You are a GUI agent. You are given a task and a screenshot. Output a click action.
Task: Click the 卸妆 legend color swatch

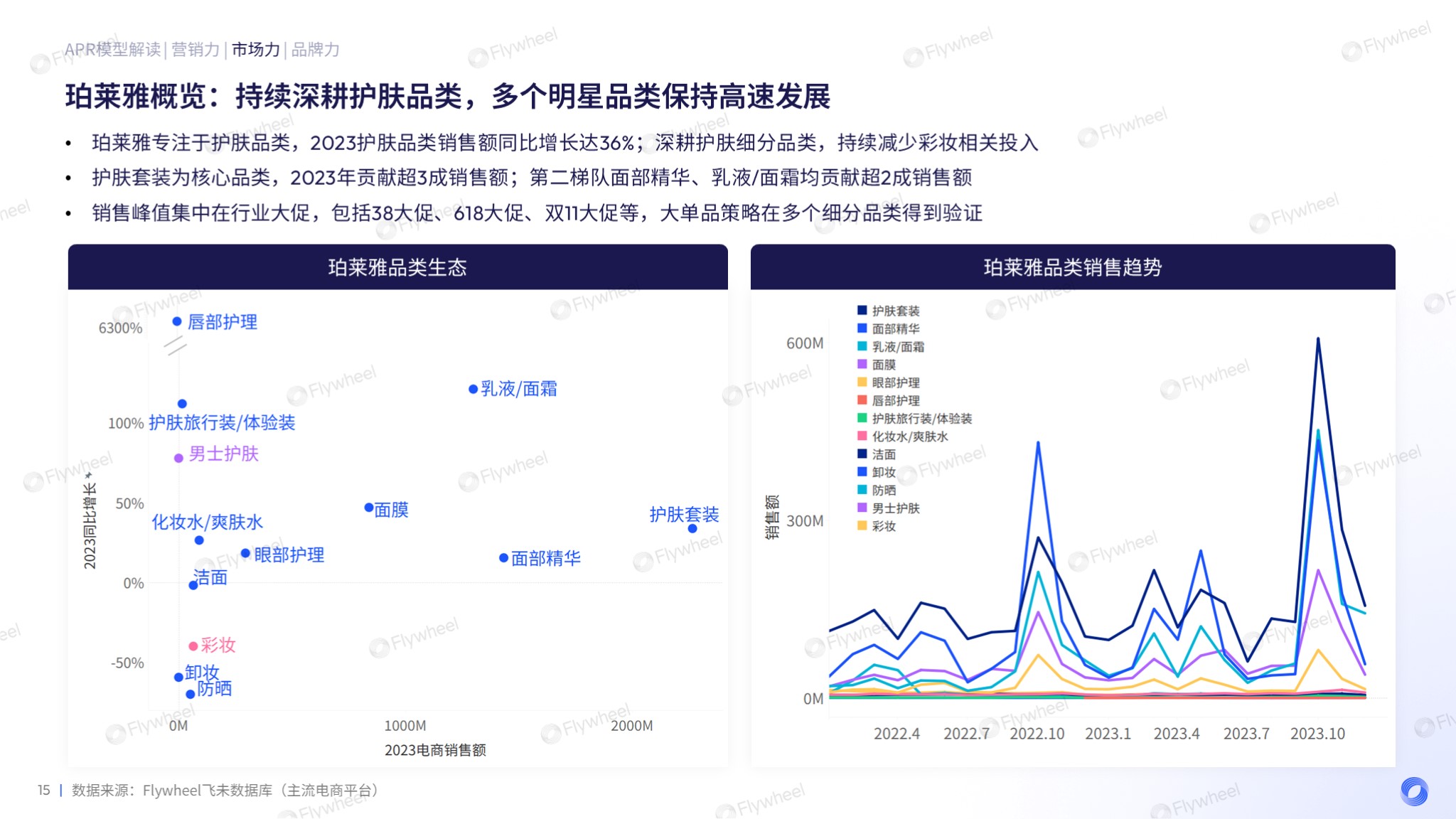click(x=862, y=471)
